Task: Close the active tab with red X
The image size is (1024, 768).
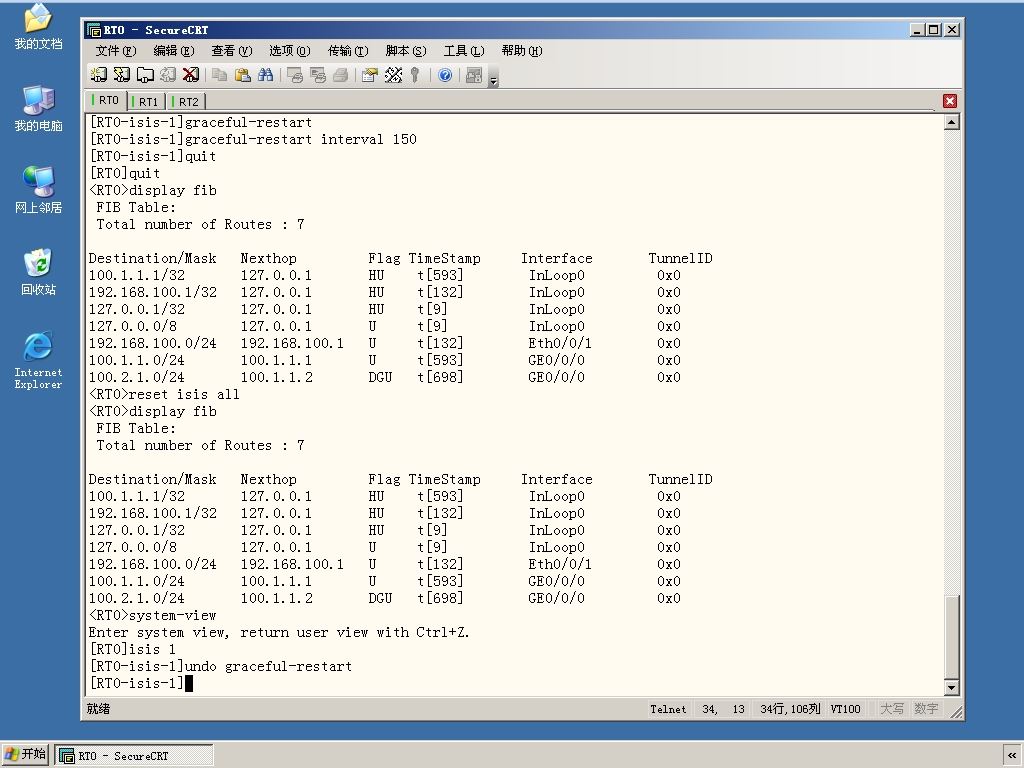Action: click(950, 101)
